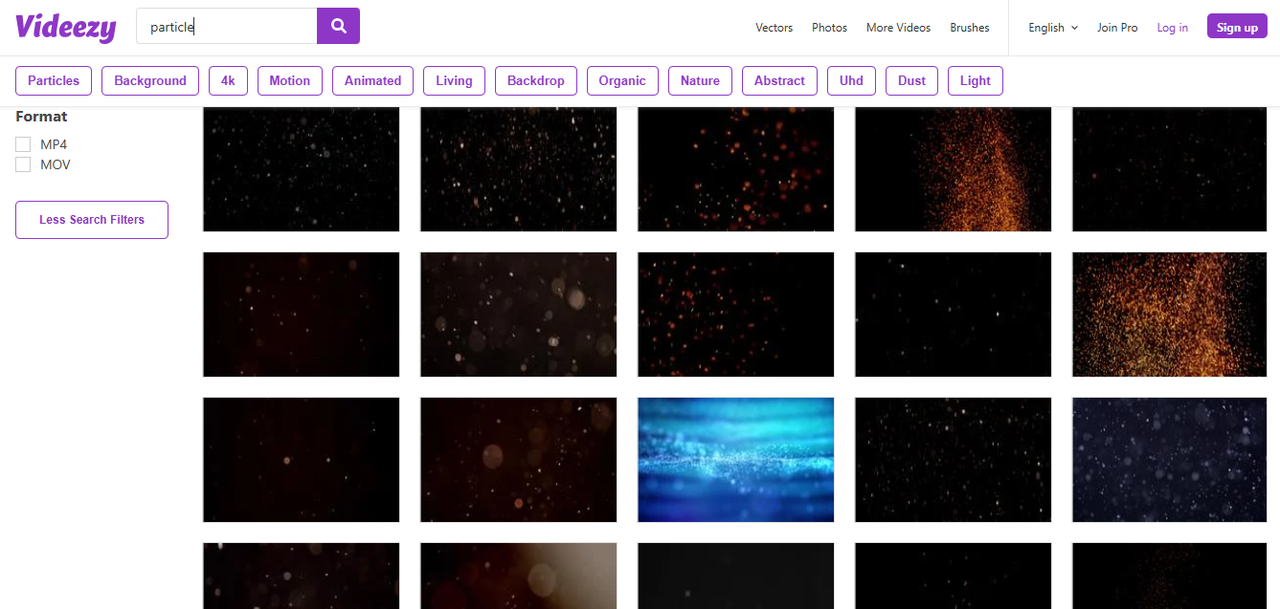This screenshot has height=609, width=1280.
Task: Select the Nature tag
Action: tap(700, 81)
